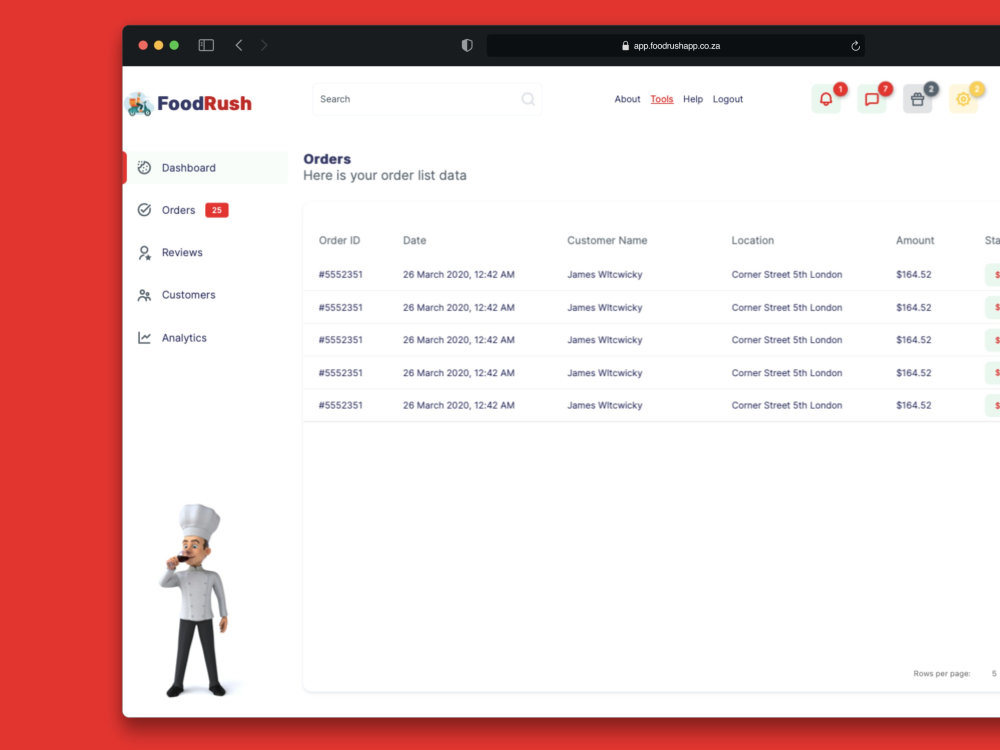This screenshot has width=1000, height=750.
Task: Click the About menu item
Action: point(627,99)
